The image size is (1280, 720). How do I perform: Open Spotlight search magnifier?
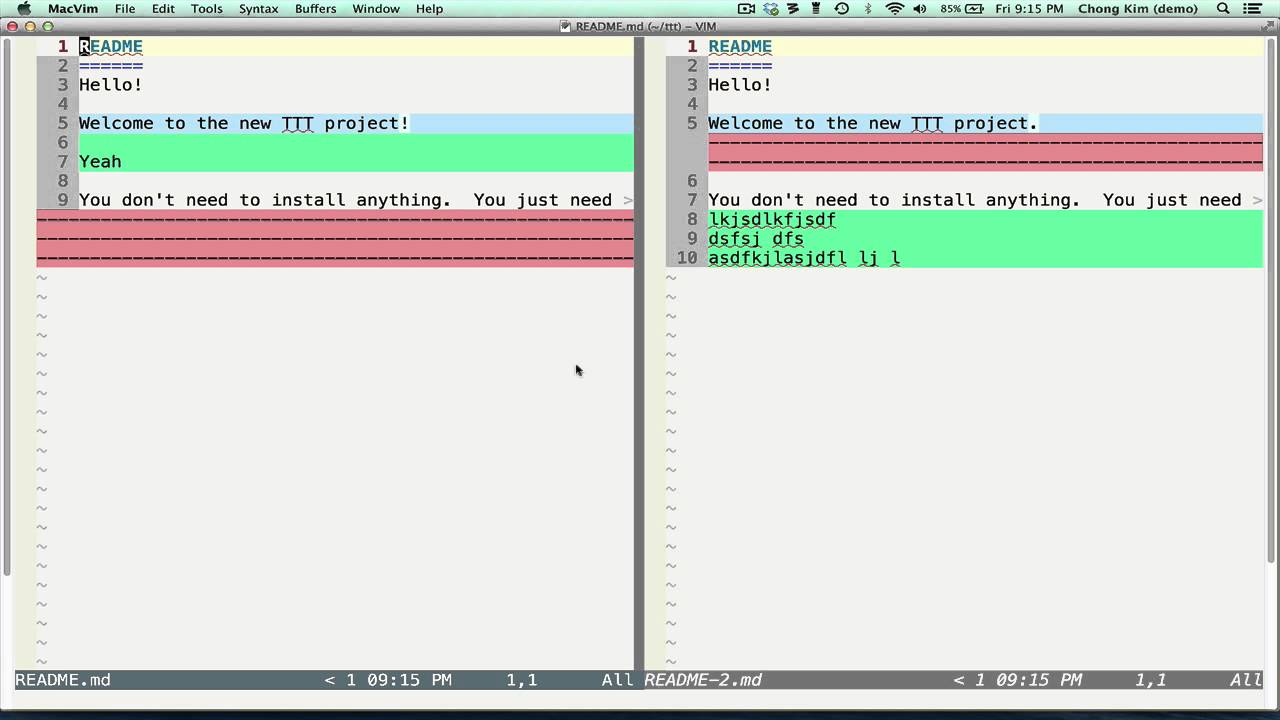coord(1223,9)
